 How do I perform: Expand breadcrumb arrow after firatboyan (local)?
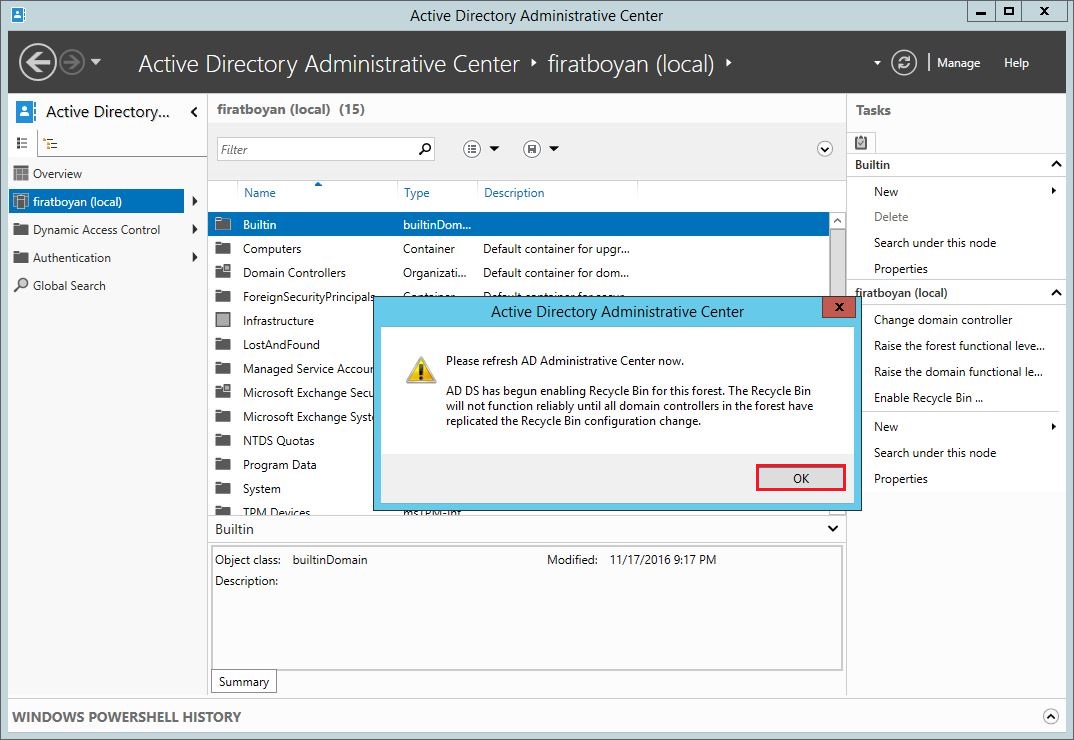click(728, 63)
